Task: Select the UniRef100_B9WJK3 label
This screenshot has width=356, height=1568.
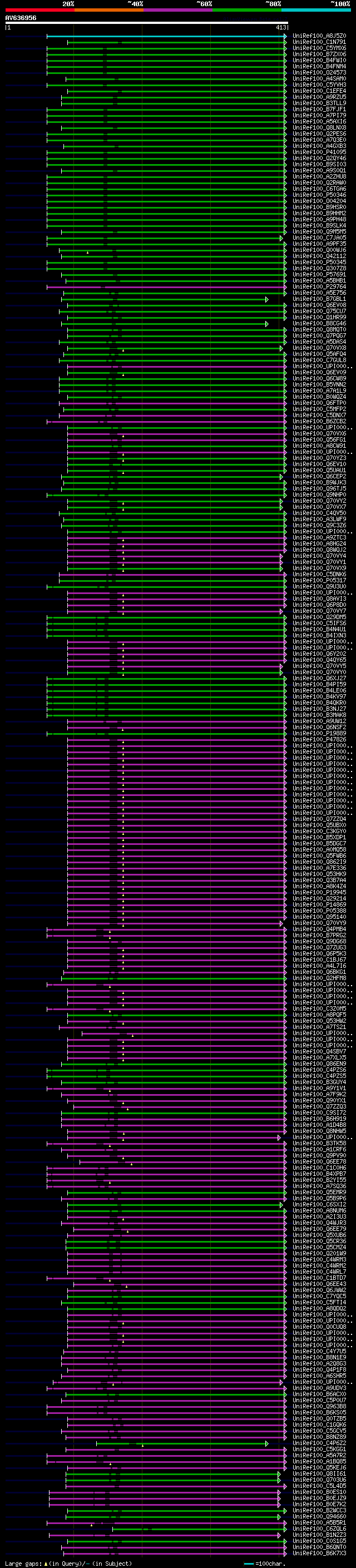Action: (x=319, y=483)
